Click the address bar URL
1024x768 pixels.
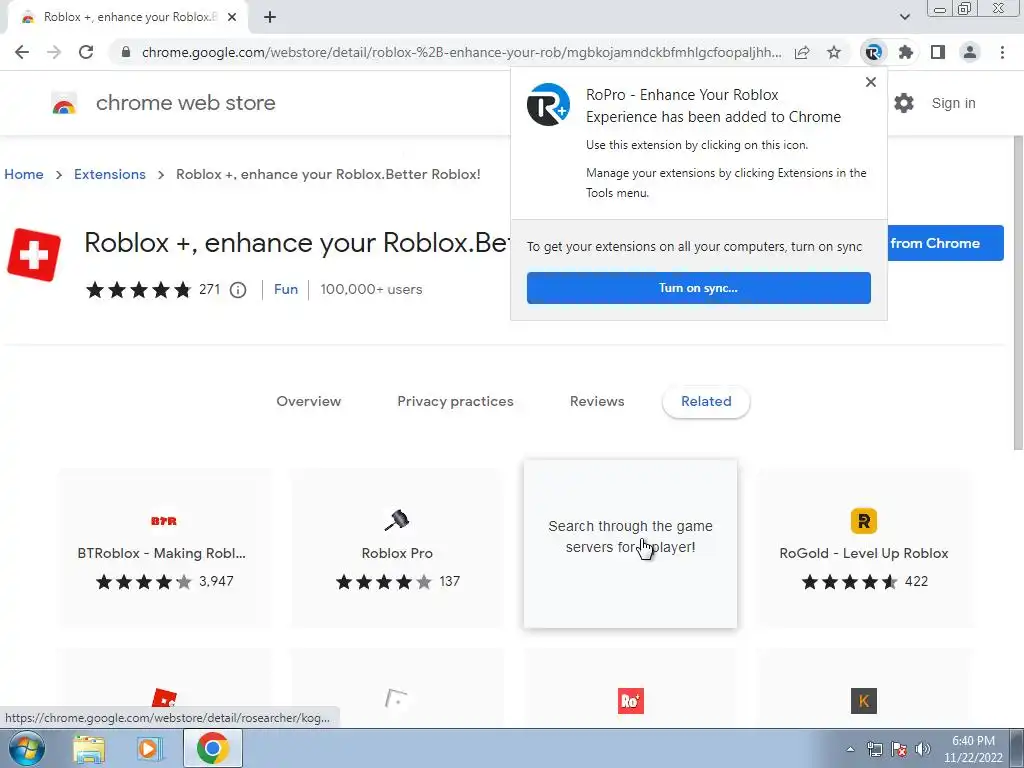coord(461,52)
